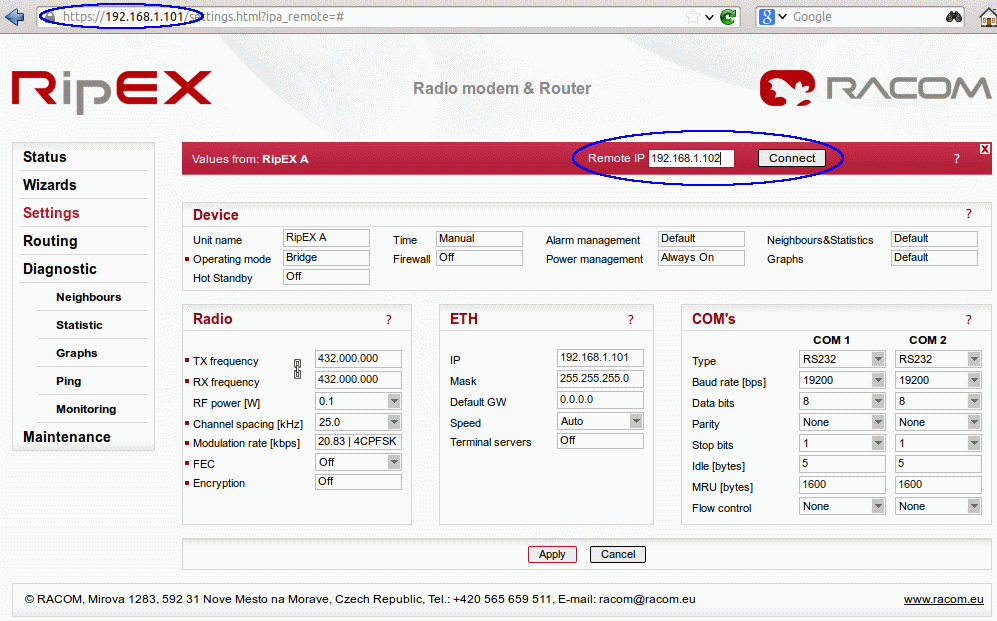Click the browser back arrow

point(14,17)
